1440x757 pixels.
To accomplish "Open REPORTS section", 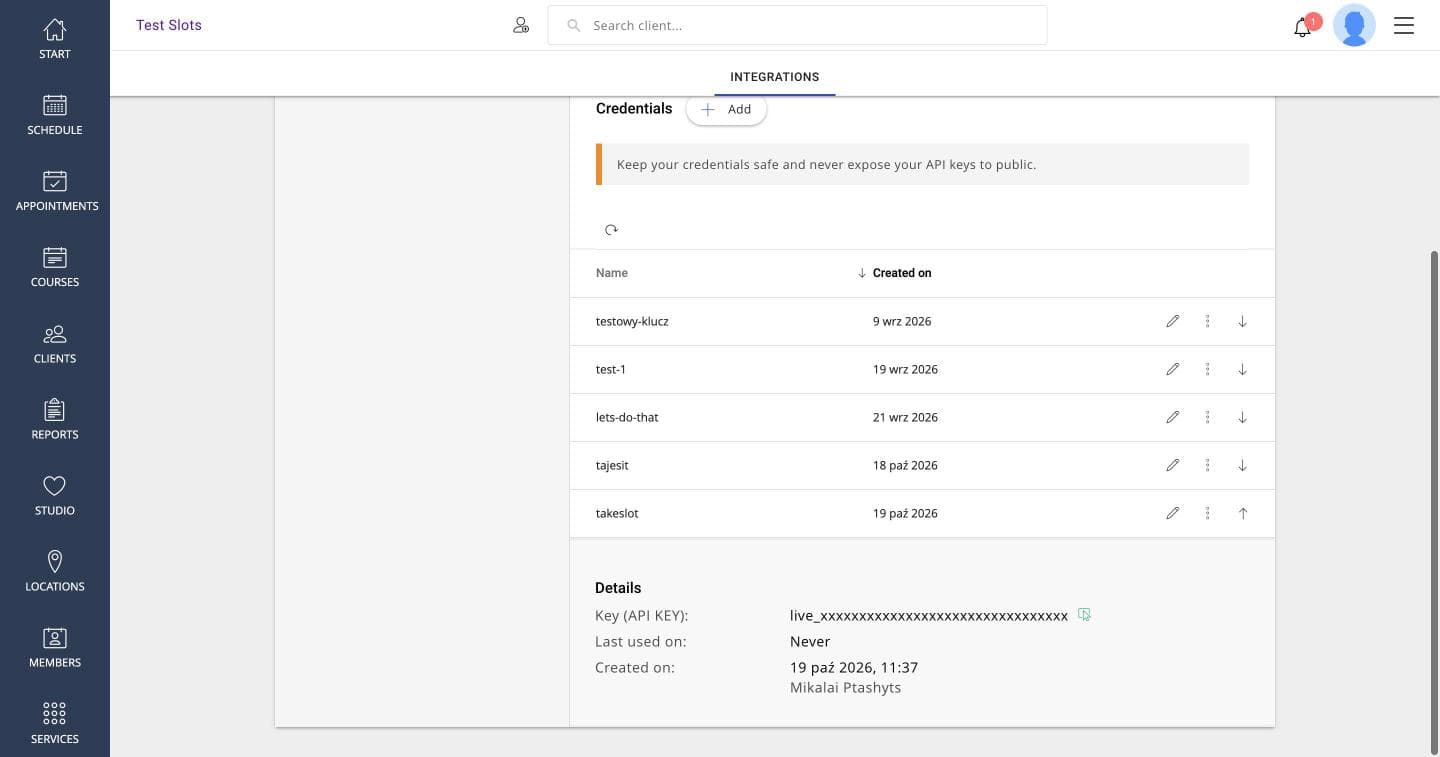I will [55, 419].
